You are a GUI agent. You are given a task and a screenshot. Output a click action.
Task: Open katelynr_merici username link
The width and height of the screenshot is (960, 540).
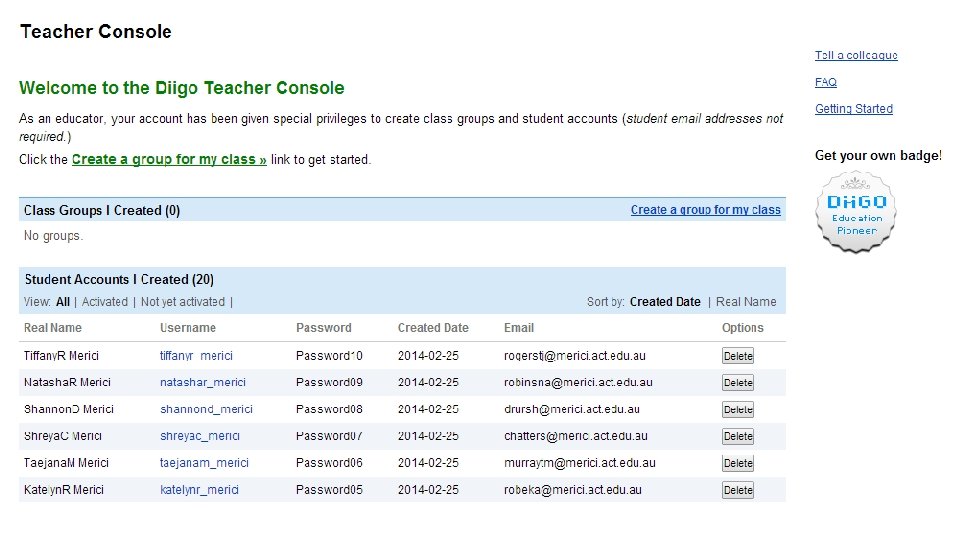pyautogui.click(x=199, y=490)
